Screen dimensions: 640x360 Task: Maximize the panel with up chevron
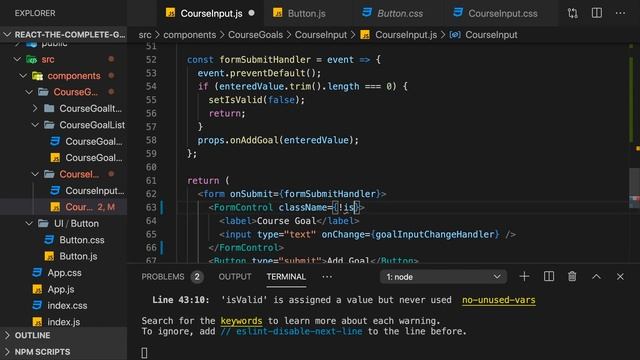click(596, 277)
